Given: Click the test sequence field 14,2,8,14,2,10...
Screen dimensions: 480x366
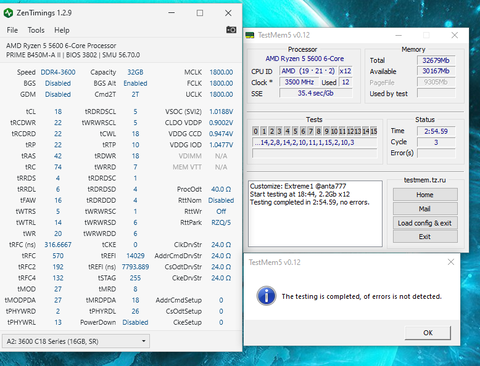Looking at the screenshot, I should pos(315,142).
